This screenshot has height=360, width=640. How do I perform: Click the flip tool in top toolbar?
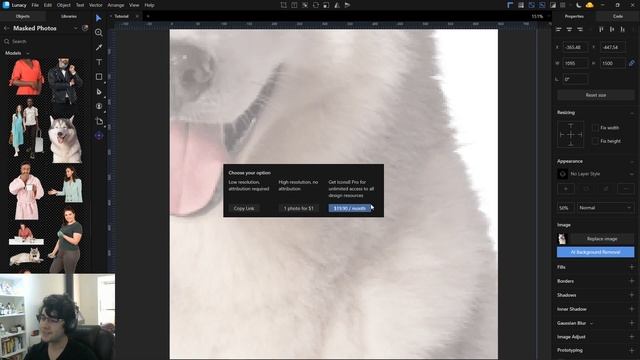[337, 5]
